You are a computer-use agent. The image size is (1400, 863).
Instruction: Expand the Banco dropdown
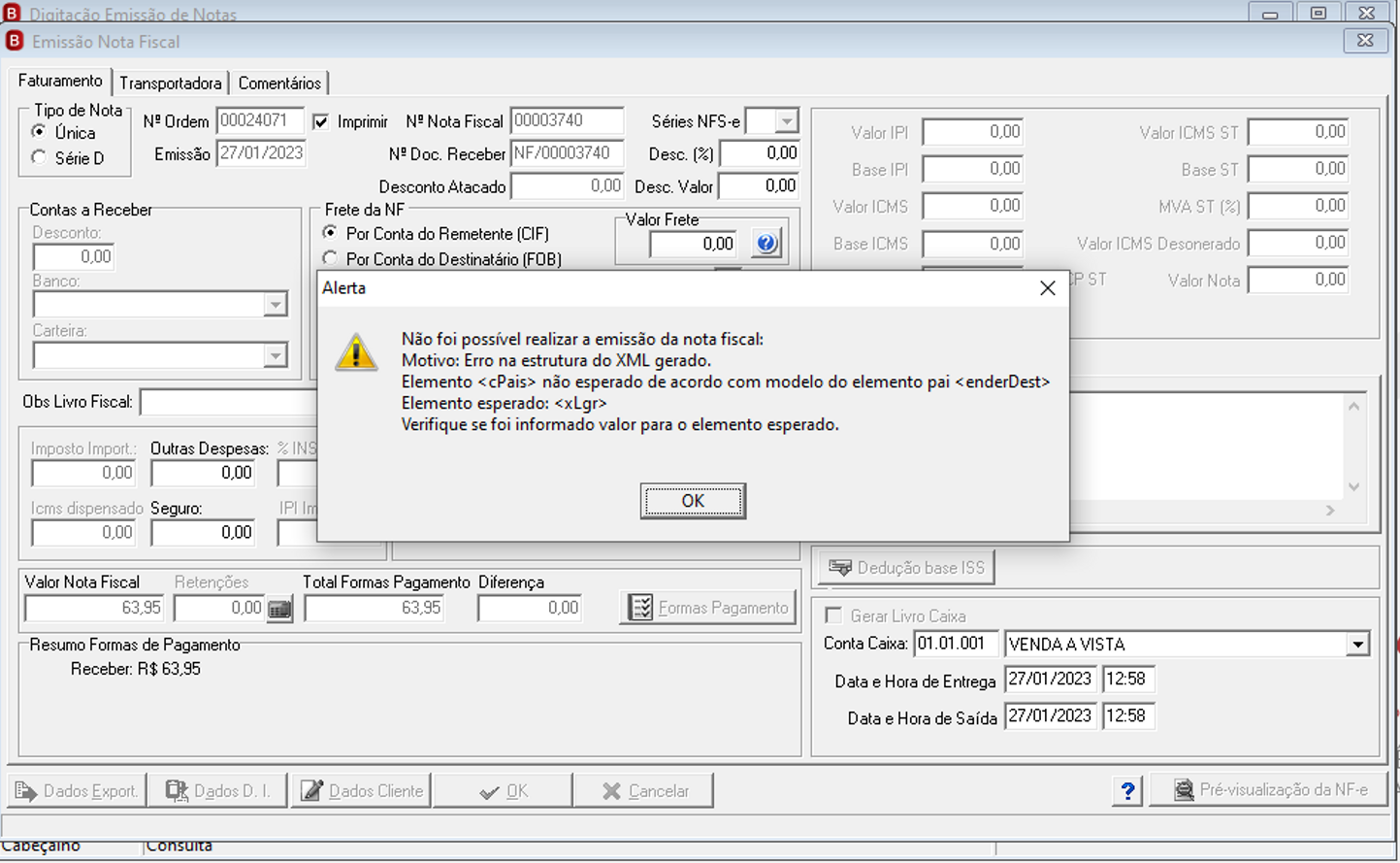pos(276,305)
